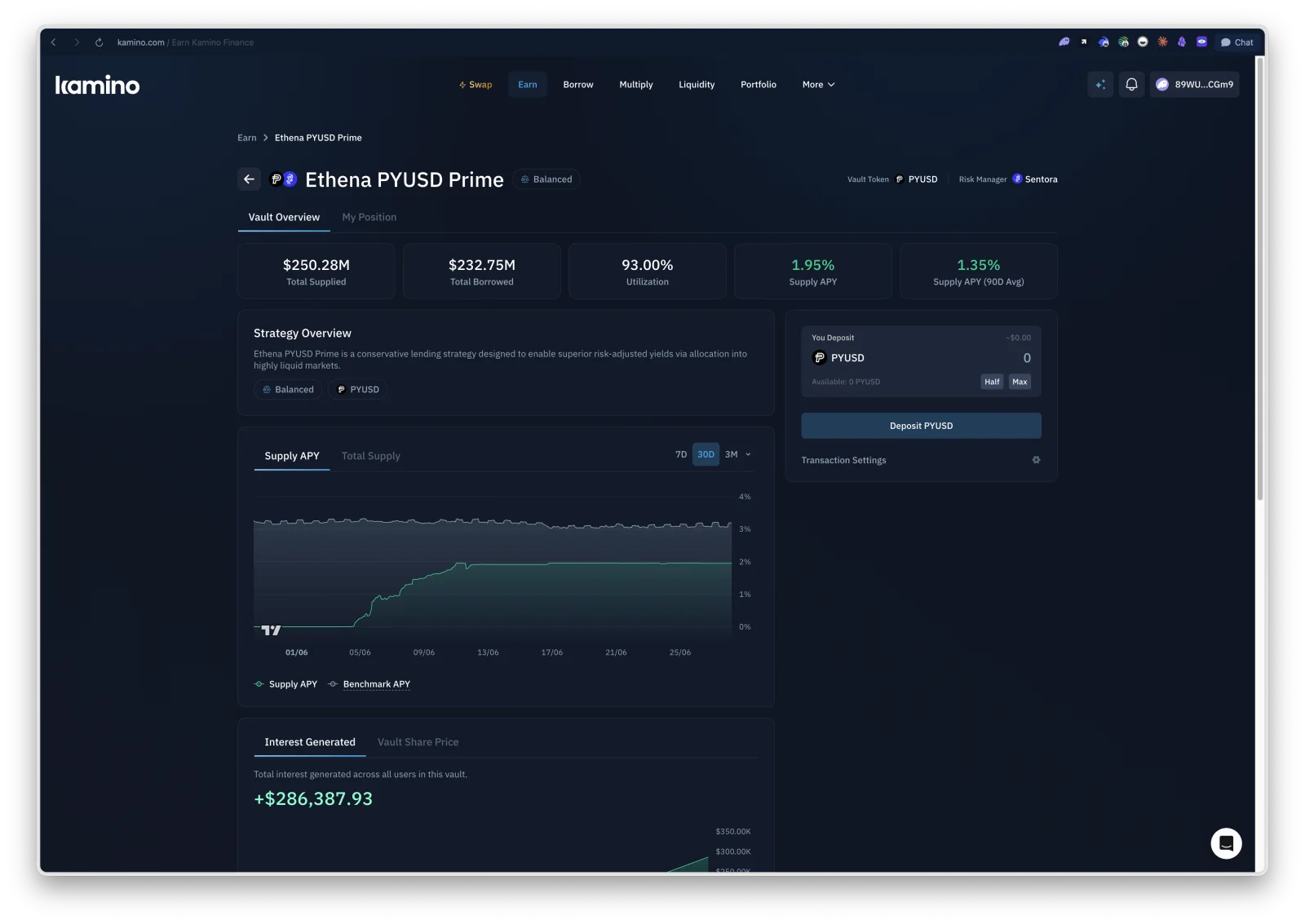
Task: Click the Kamino logo
Action: coord(97,85)
